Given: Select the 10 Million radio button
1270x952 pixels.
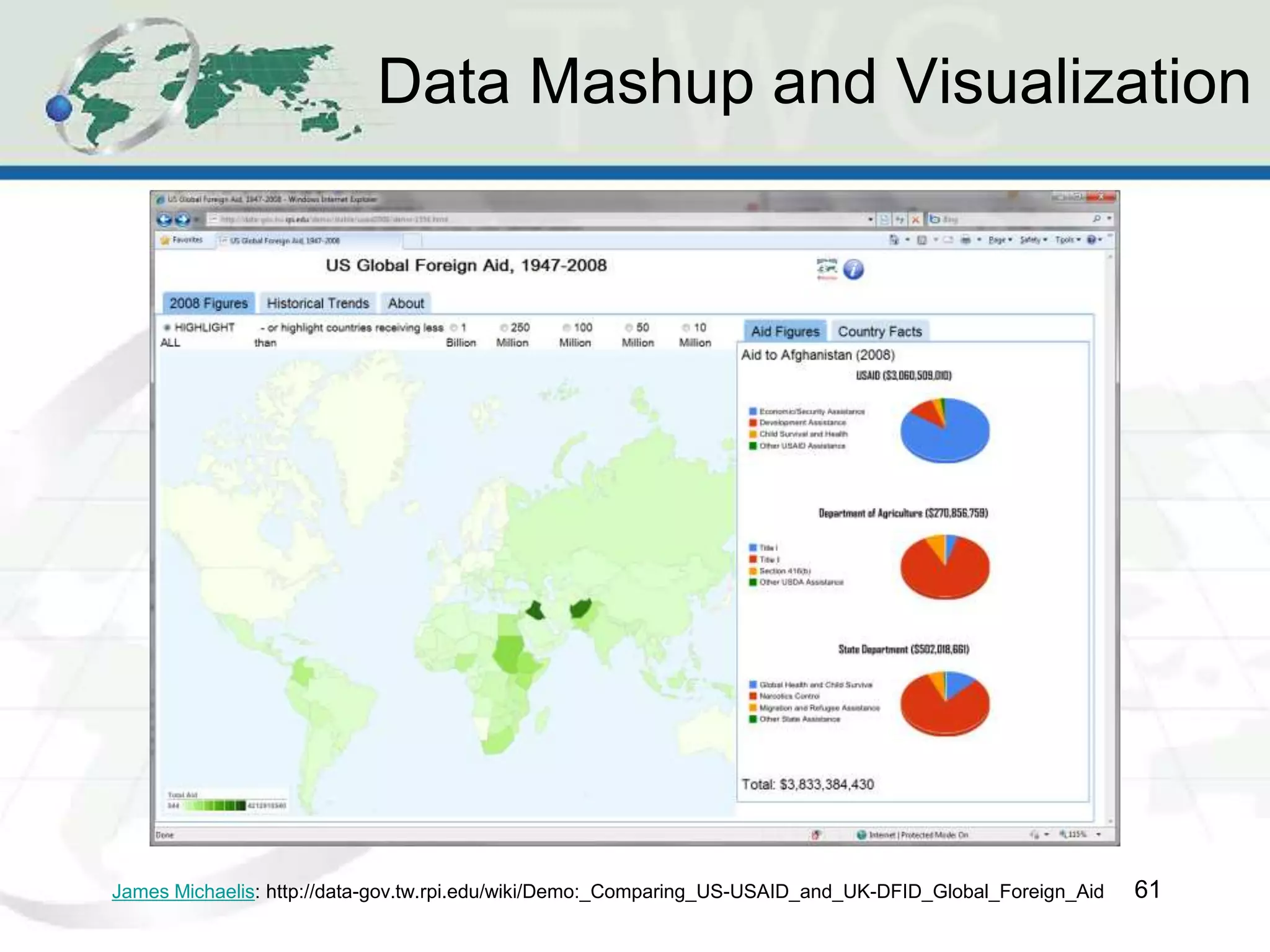Looking at the screenshot, I should [x=686, y=327].
